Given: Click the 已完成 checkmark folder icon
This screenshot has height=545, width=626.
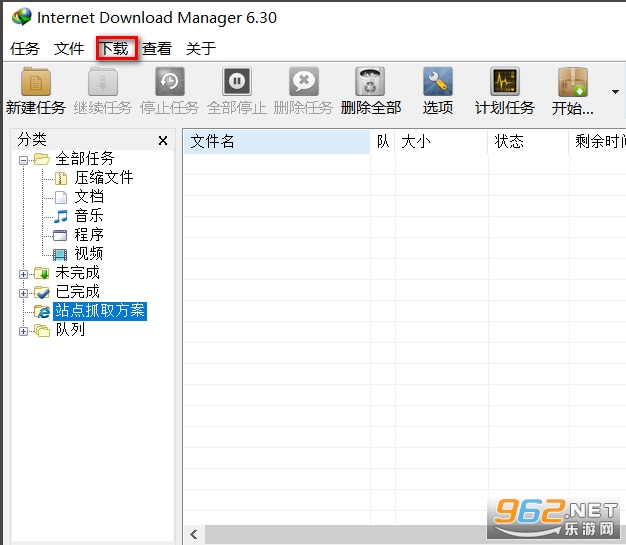Looking at the screenshot, I should (x=42, y=293).
